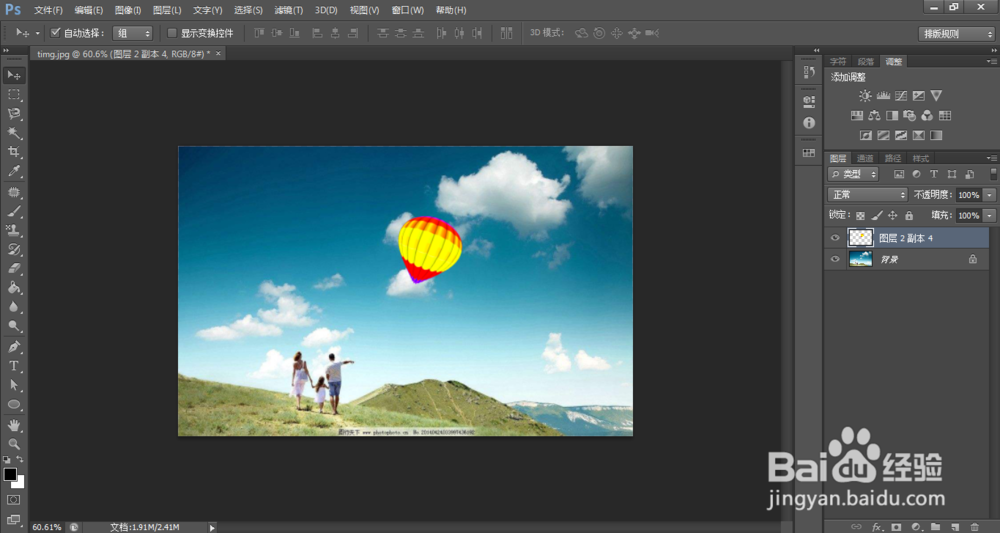
Task: Toggle the Auto-Select checkbox
Action: coord(55,33)
